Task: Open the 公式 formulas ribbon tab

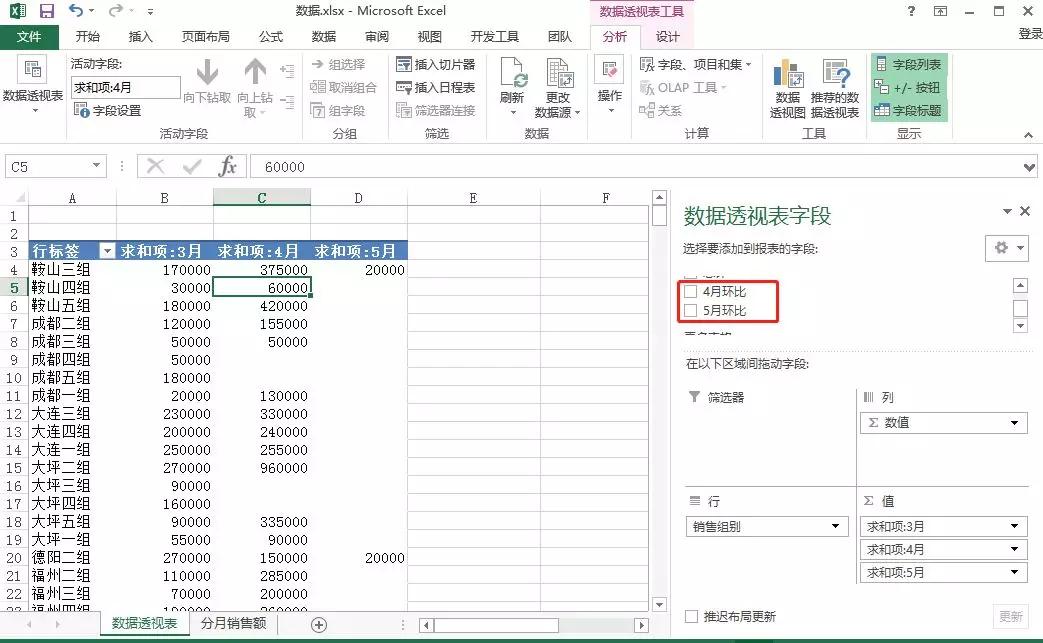Action: [271, 37]
